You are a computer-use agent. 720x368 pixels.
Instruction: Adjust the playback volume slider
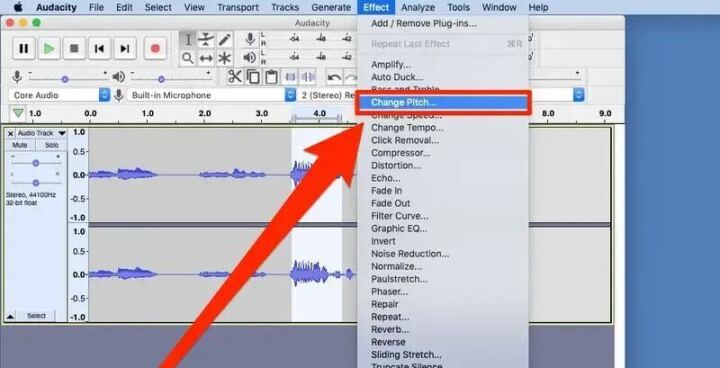pyautogui.click(x=161, y=79)
